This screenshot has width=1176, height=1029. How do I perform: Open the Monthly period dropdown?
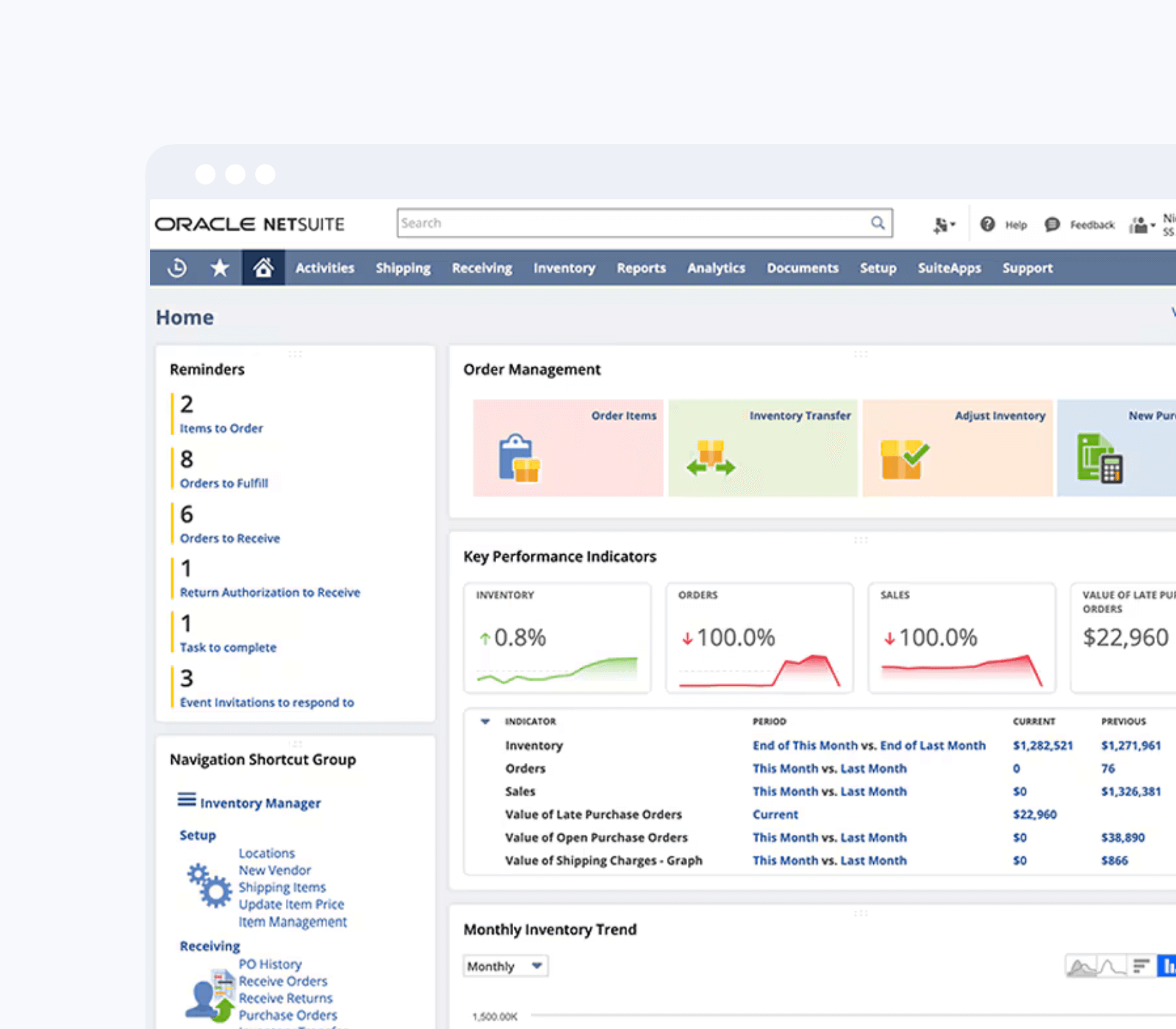(506, 966)
